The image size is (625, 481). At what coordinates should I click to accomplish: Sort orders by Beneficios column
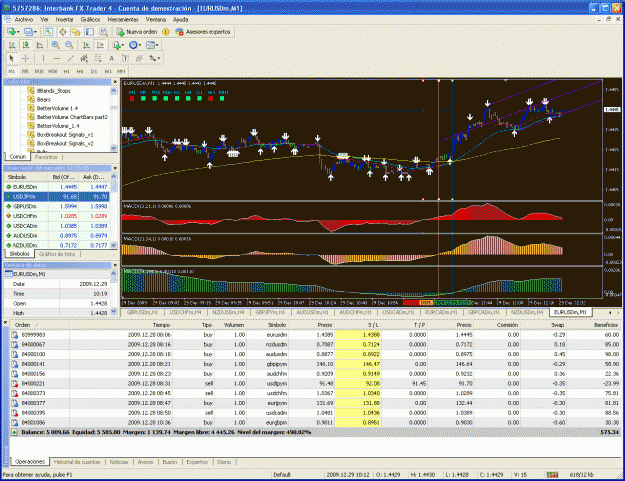(605, 325)
